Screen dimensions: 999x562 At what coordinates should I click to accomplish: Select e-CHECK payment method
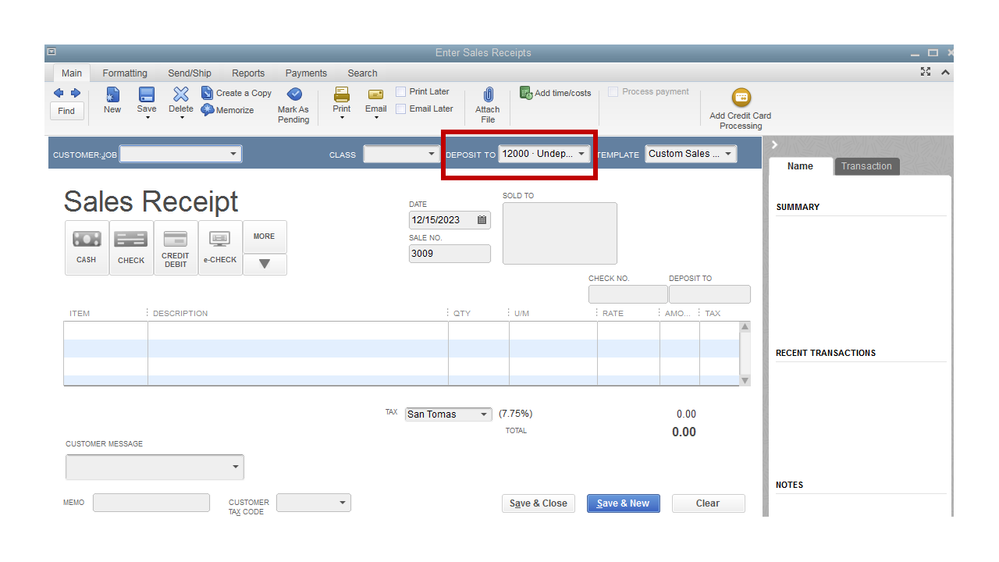tap(220, 248)
